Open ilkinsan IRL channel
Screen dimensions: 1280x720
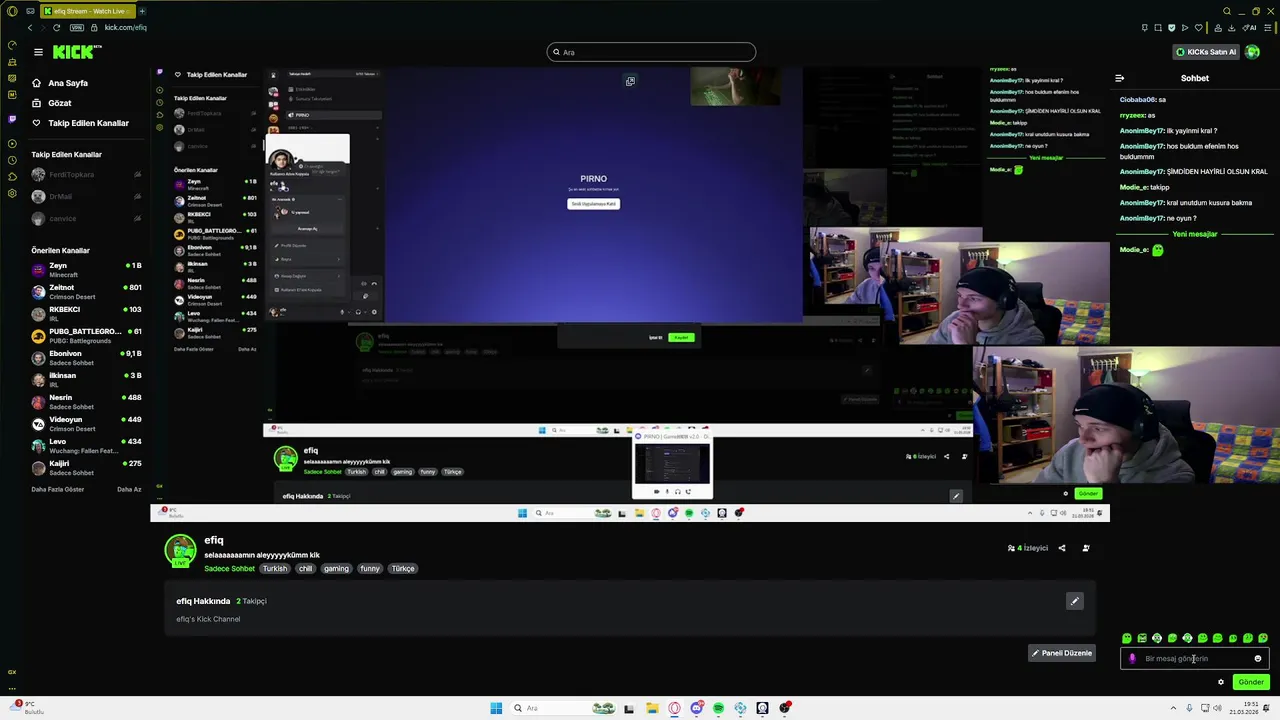[x=85, y=380]
